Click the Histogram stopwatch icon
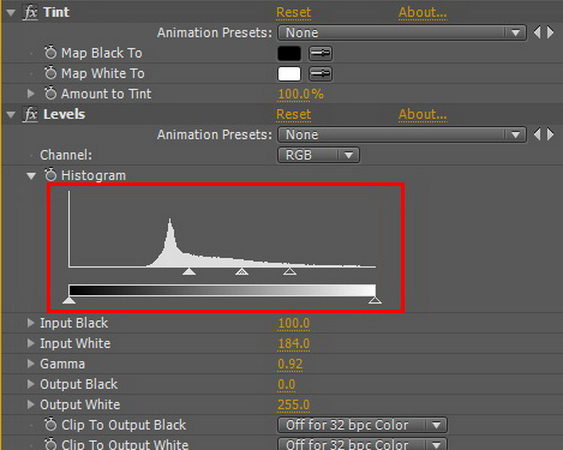The image size is (563, 450). point(51,175)
